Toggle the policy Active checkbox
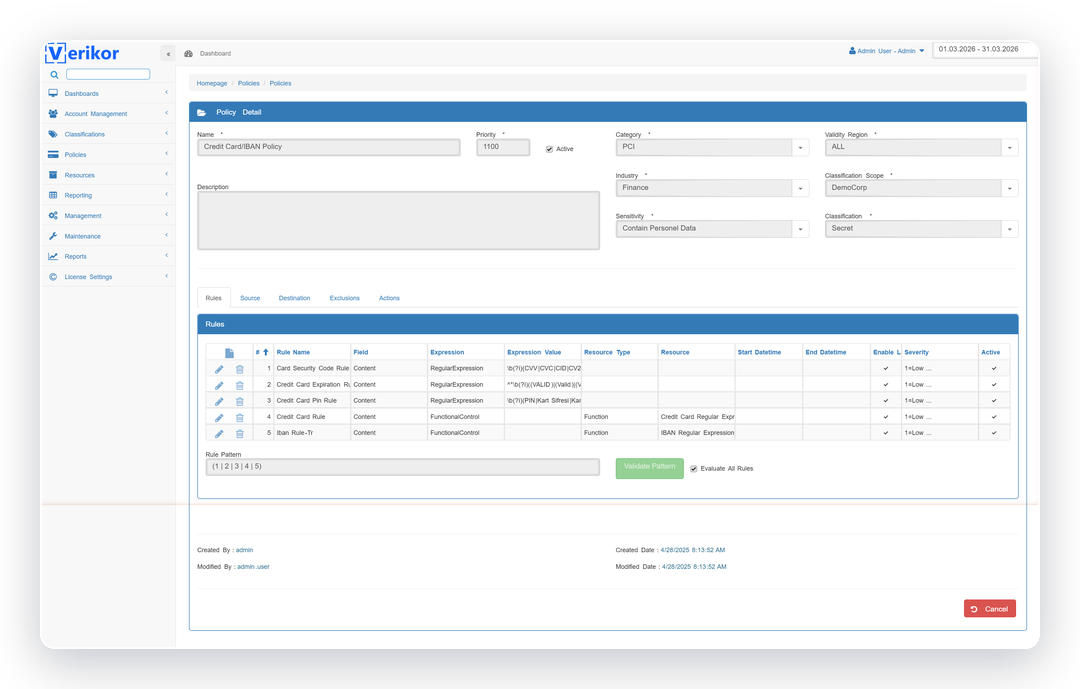 [x=549, y=149]
